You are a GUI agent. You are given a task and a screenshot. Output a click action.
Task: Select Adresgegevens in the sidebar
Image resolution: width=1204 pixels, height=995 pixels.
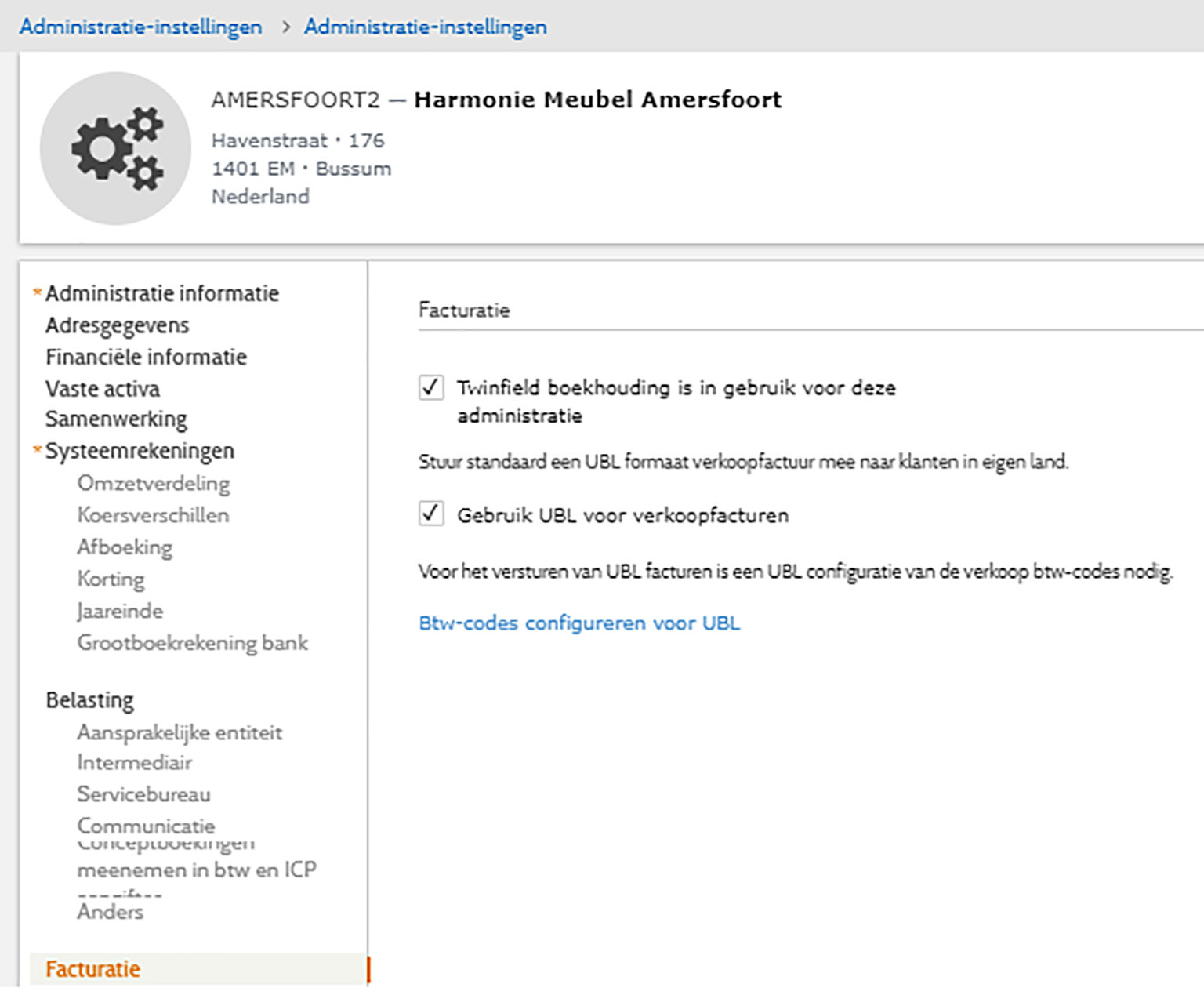[118, 325]
